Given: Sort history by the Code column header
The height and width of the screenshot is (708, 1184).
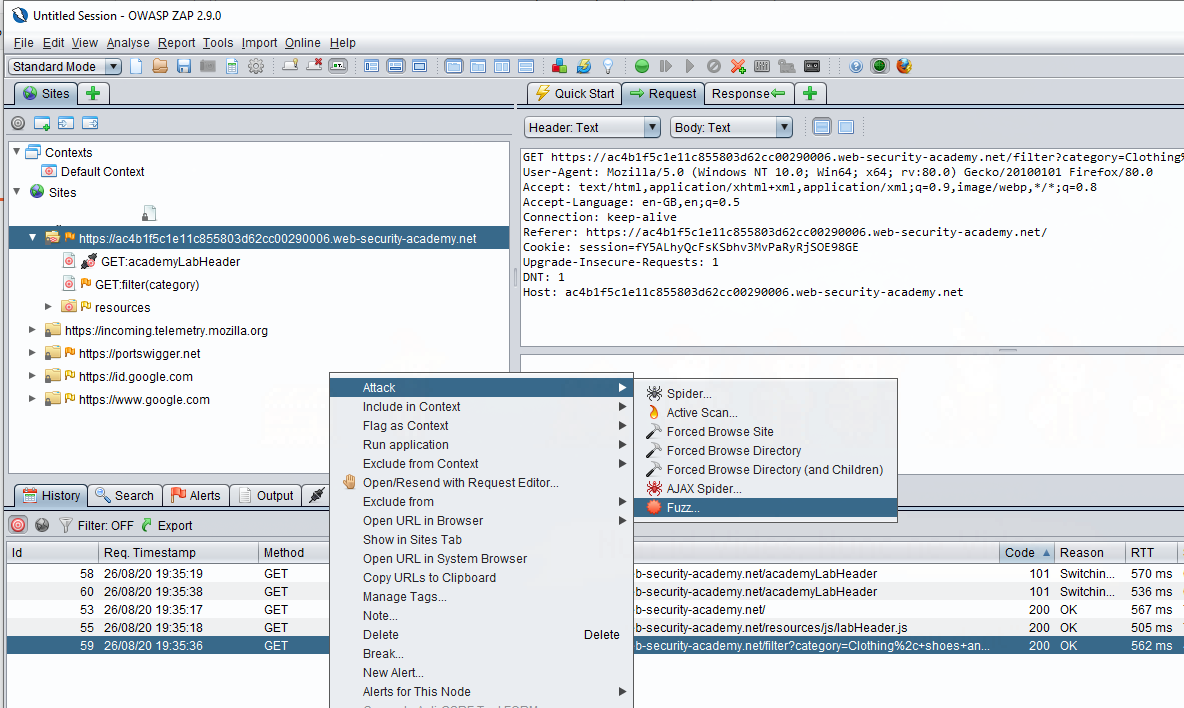Looking at the screenshot, I should coord(1026,553).
